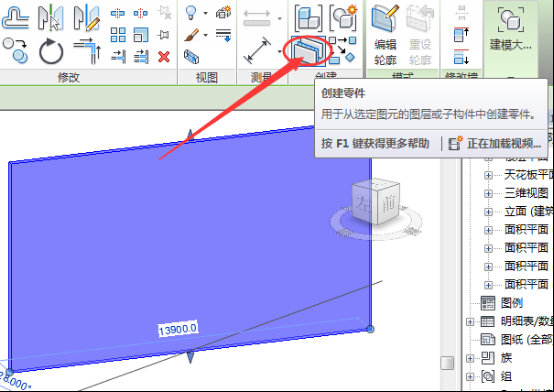
Task: Select 天花板平面 label in project browser
Action: point(529,175)
